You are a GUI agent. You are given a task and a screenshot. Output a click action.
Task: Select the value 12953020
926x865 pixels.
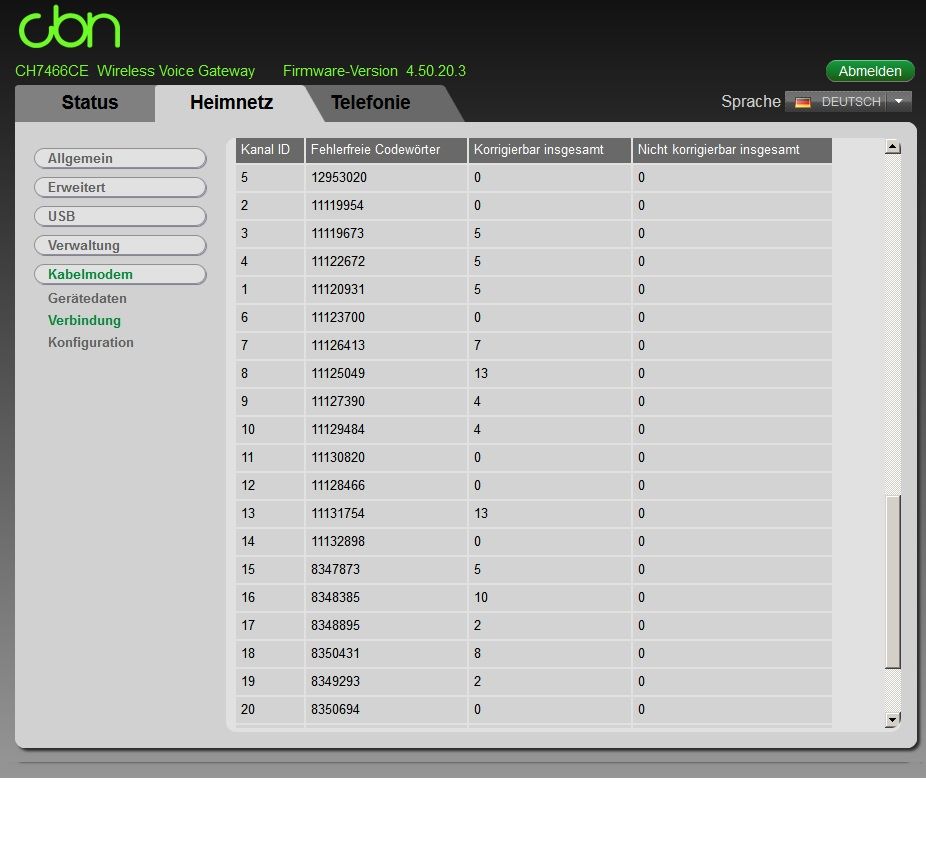click(x=339, y=178)
